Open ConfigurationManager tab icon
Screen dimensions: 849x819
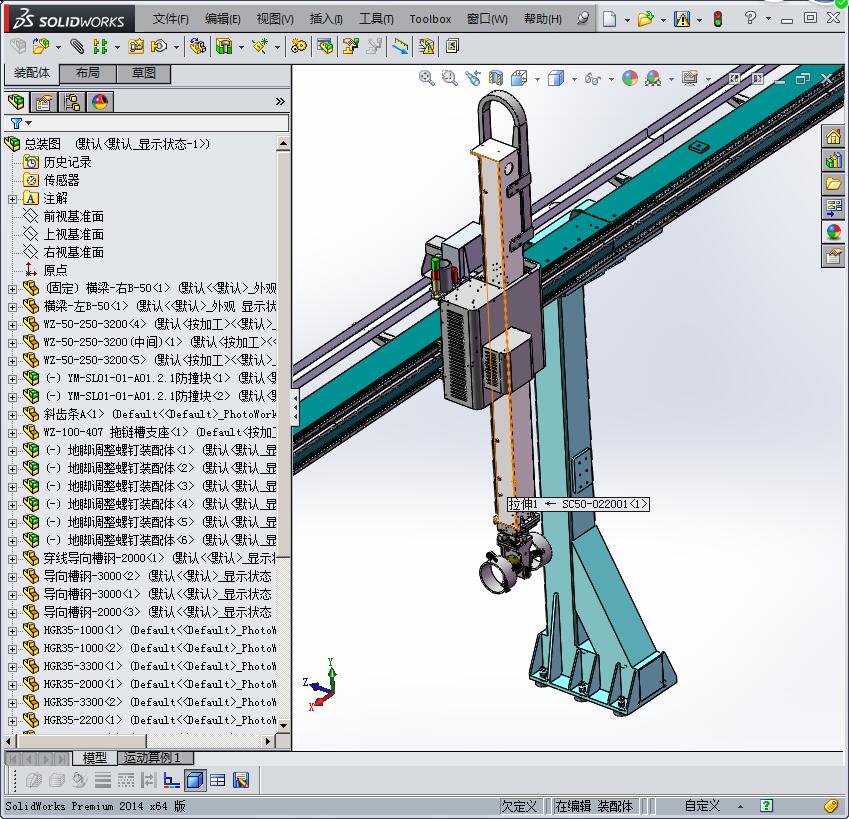(71, 102)
